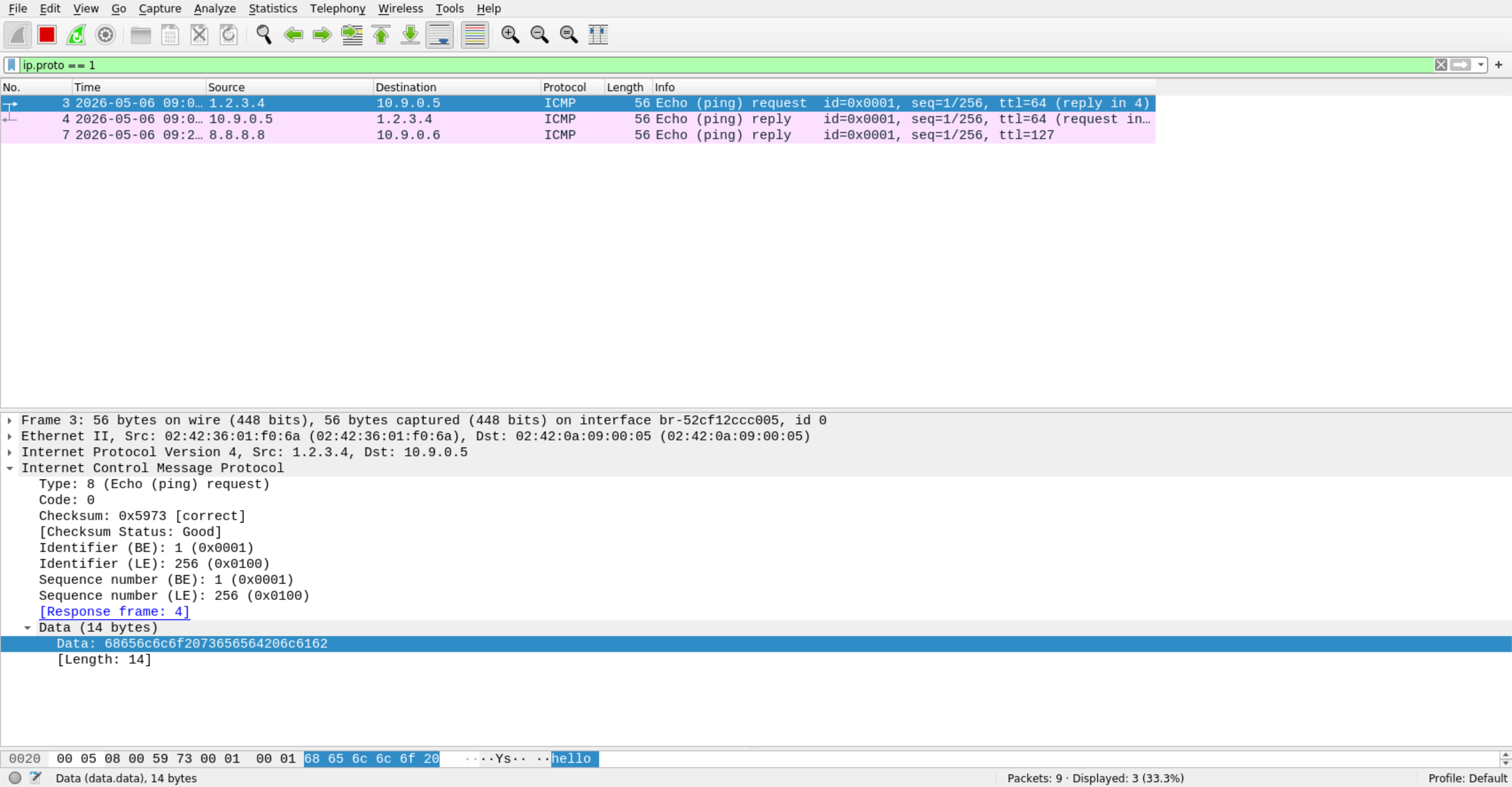1512x787 pixels.
Task: Toggle auto-scroll during live capture
Action: click(439, 35)
